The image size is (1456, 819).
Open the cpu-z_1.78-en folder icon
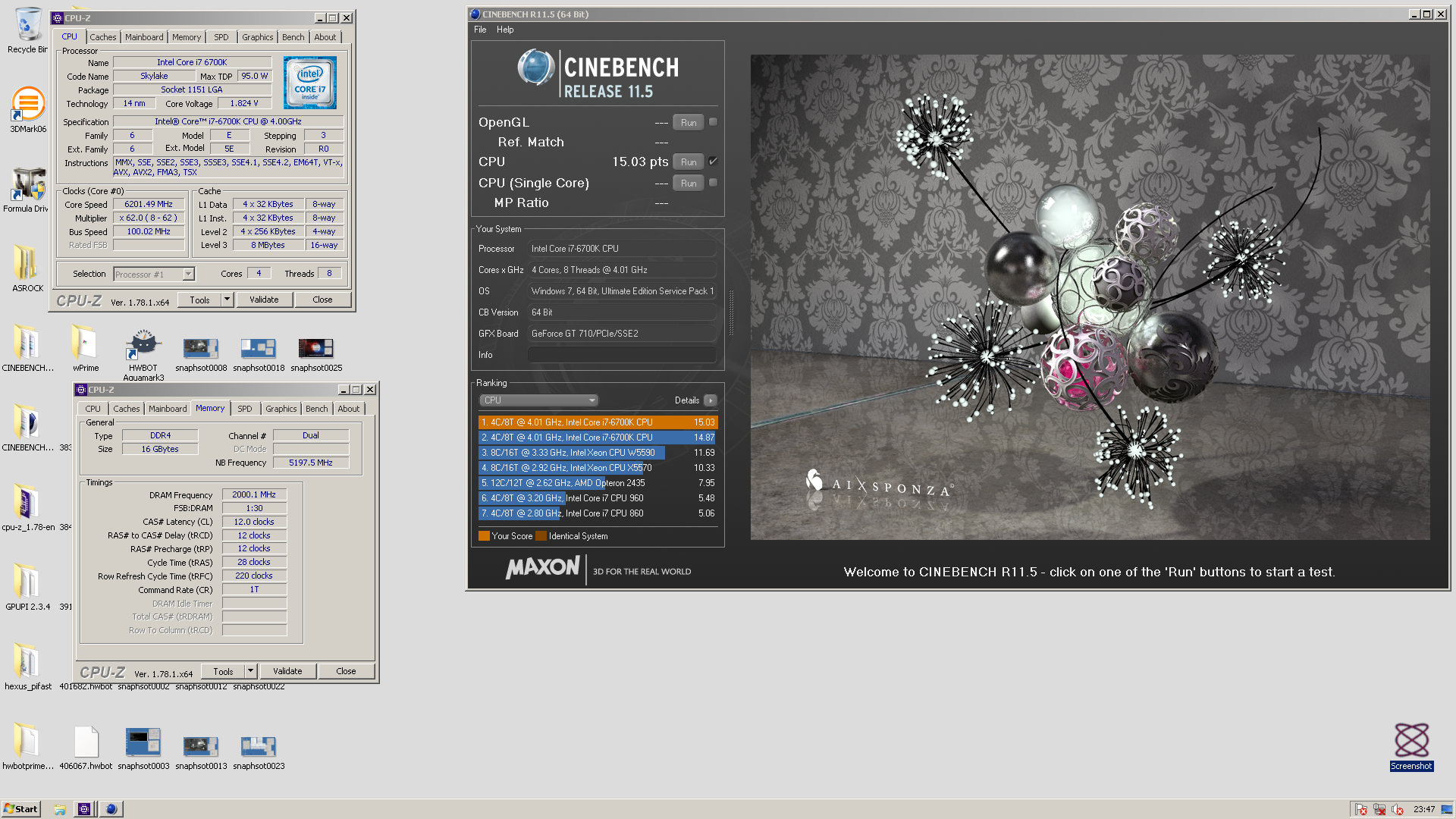pos(25,502)
